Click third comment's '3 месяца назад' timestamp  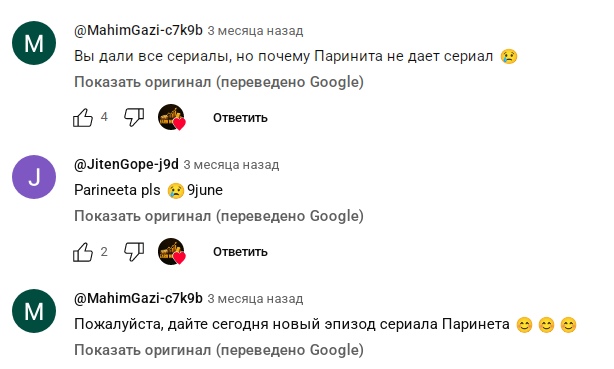[x=255, y=298]
